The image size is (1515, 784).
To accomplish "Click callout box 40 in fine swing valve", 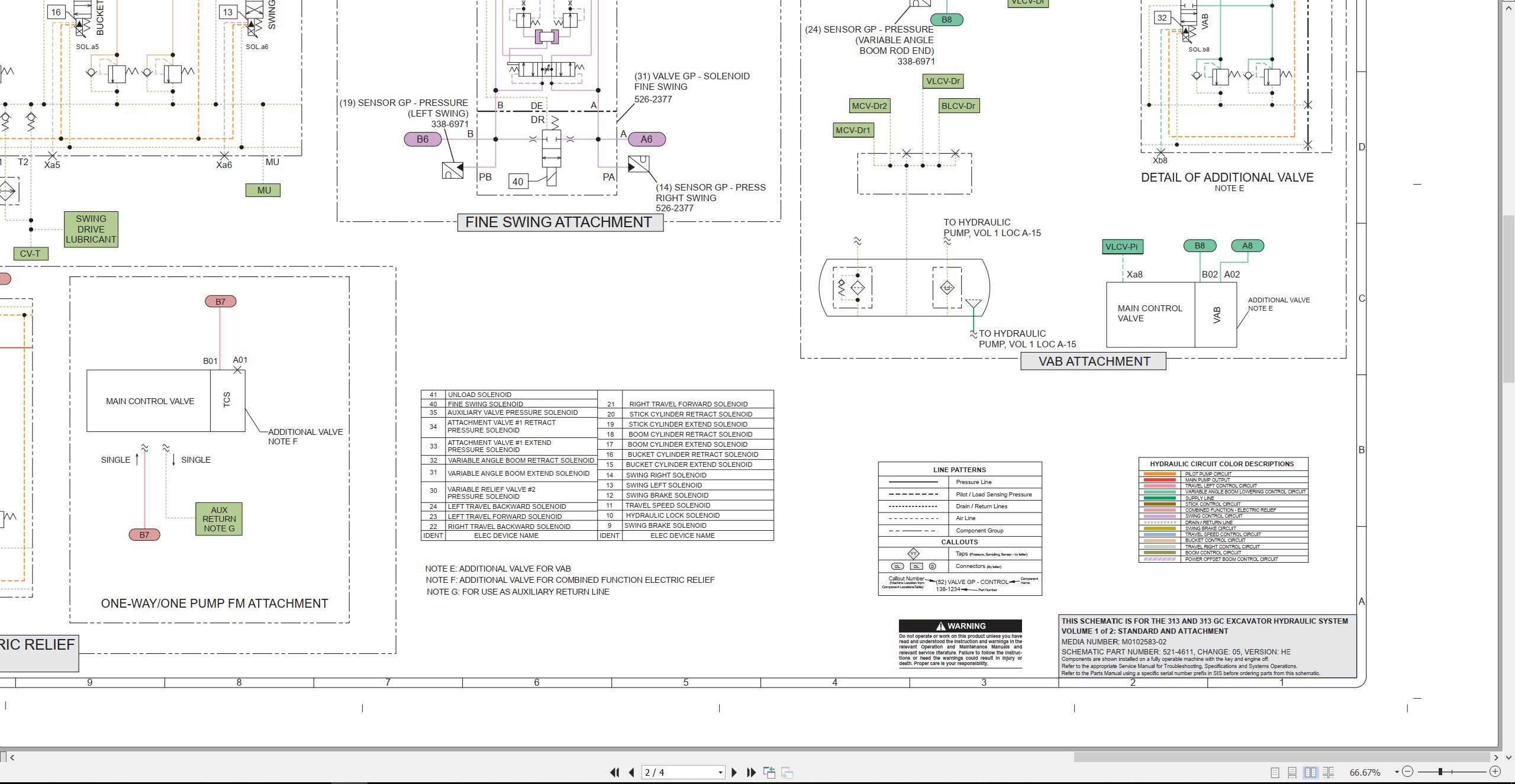I will [x=518, y=182].
